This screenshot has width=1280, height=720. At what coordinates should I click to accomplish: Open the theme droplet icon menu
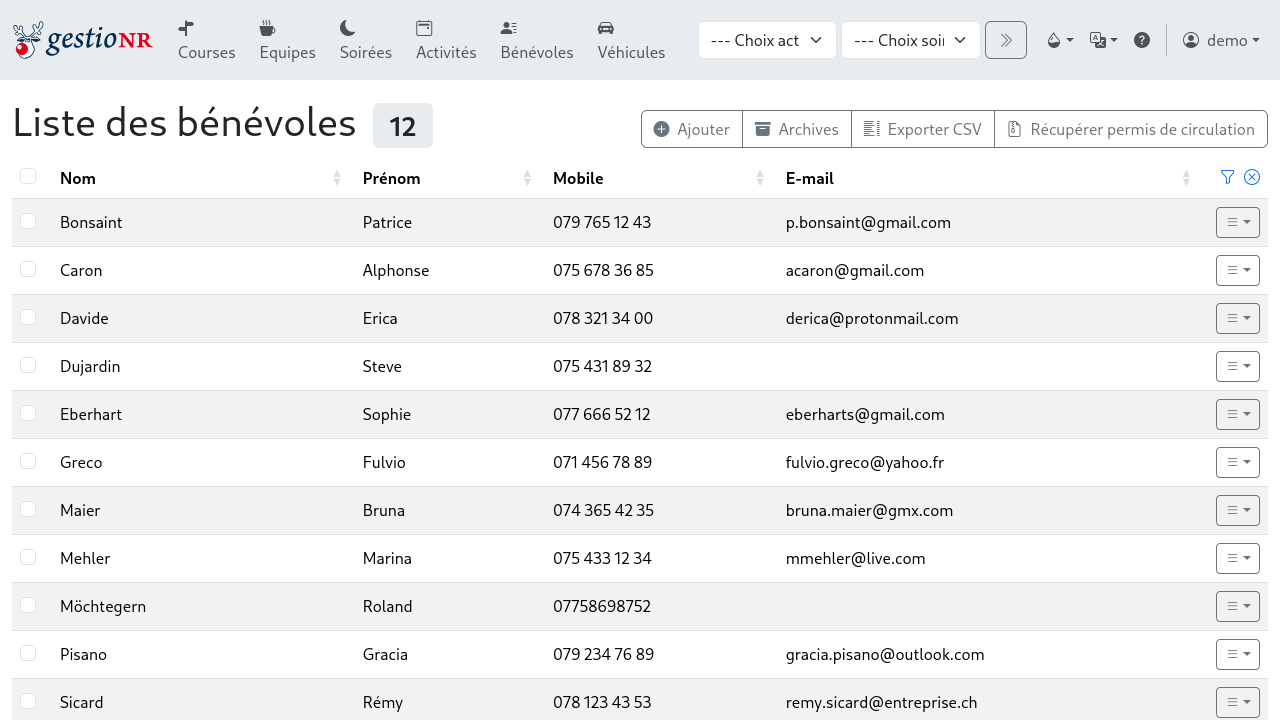[x=1059, y=40]
